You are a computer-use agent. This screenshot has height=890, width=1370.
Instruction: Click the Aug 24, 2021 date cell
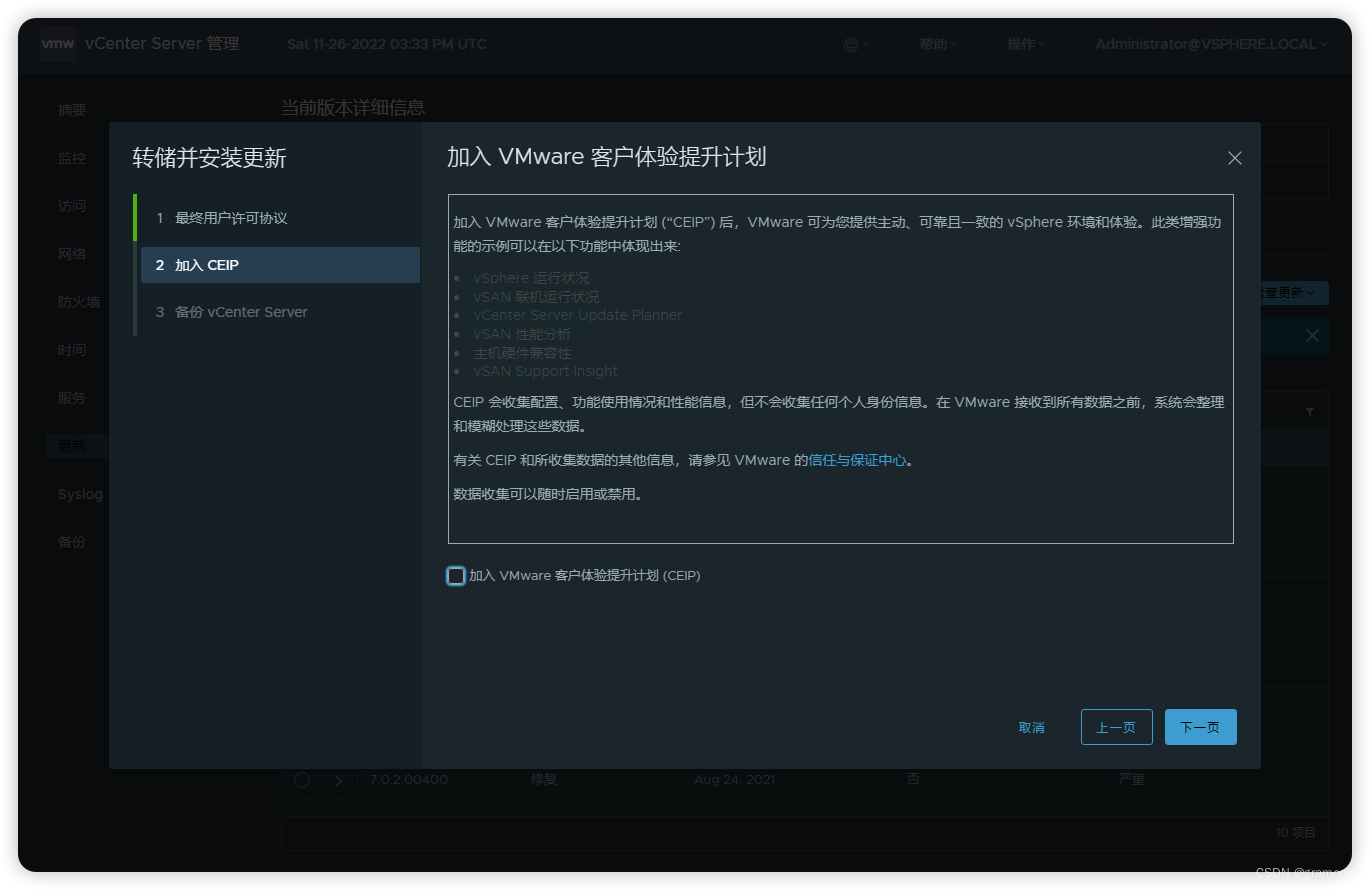(733, 780)
